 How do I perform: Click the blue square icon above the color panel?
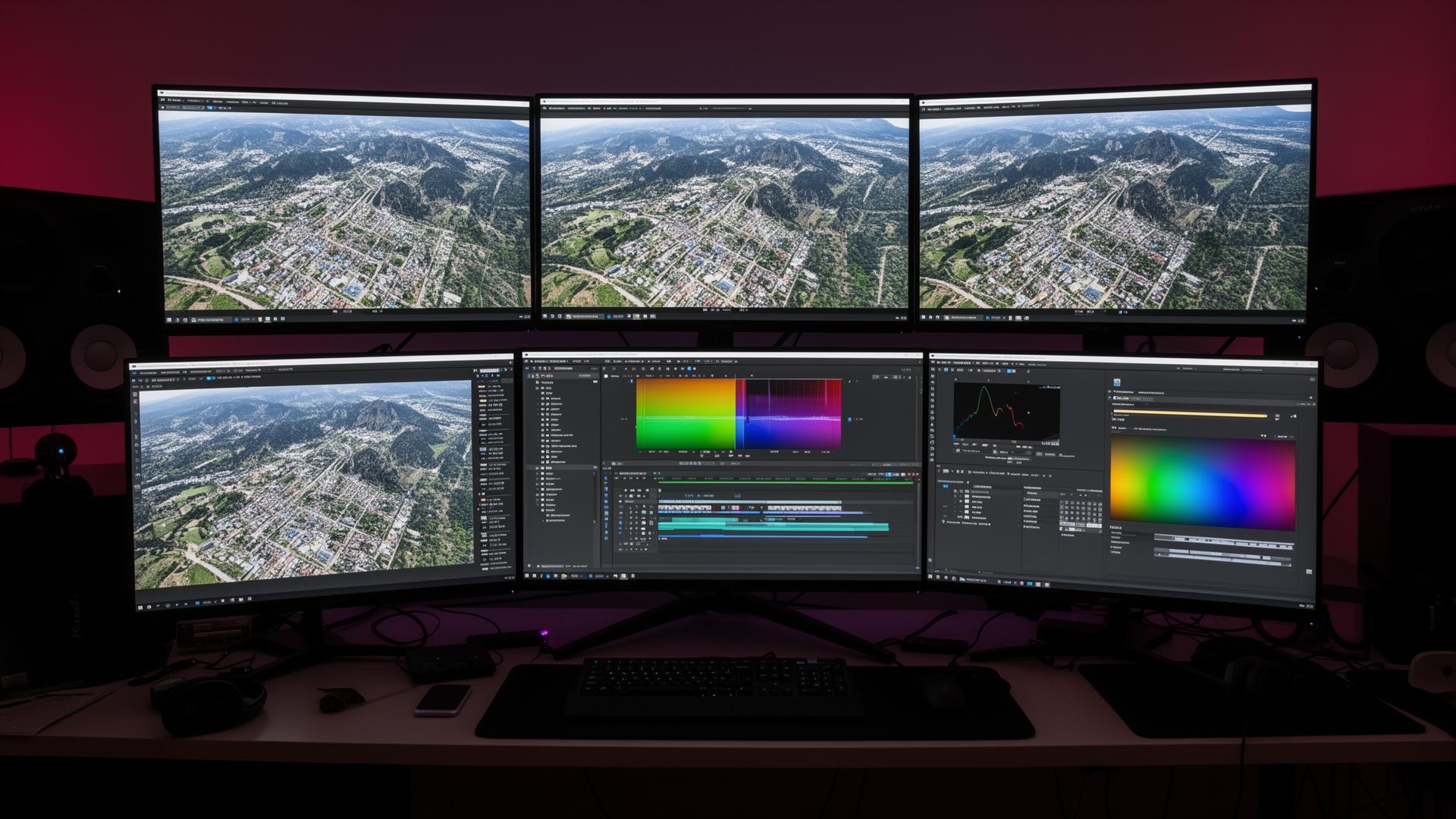(x=1117, y=382)
